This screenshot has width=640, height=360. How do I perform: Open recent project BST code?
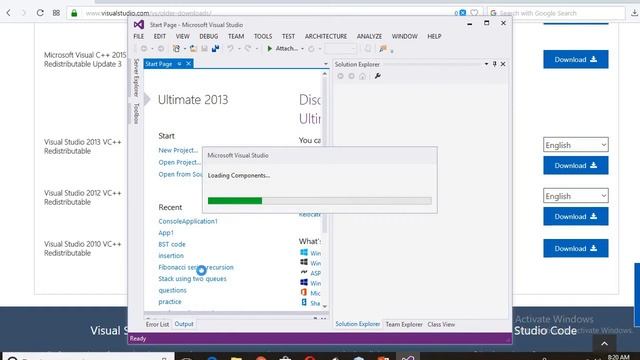click(172, 244)
